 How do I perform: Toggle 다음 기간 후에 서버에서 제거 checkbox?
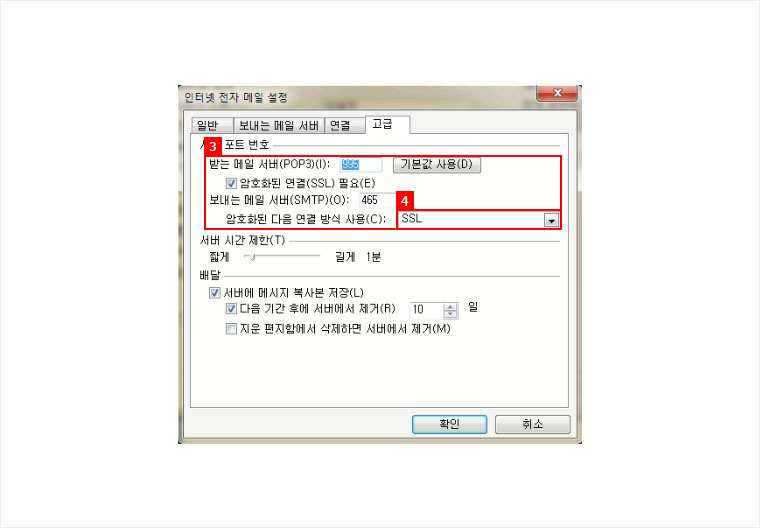(231, 309)
